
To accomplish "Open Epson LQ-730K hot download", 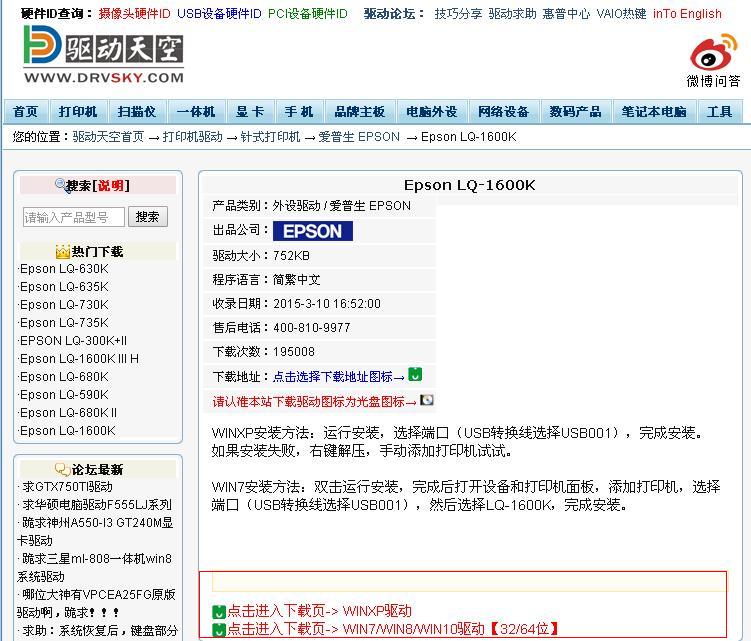I will coord(64,305).
